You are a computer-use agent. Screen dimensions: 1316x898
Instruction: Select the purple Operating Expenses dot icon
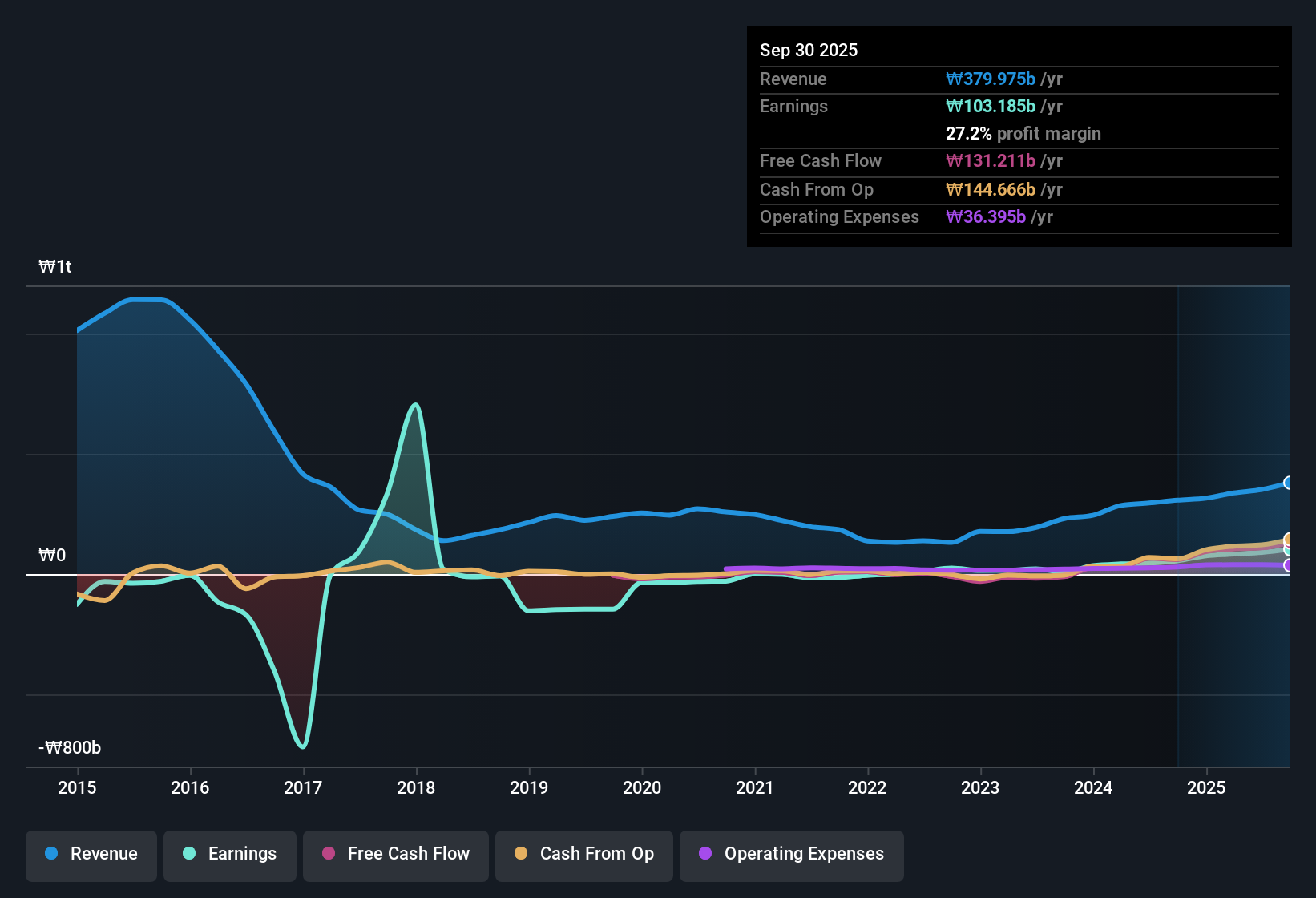705,854
